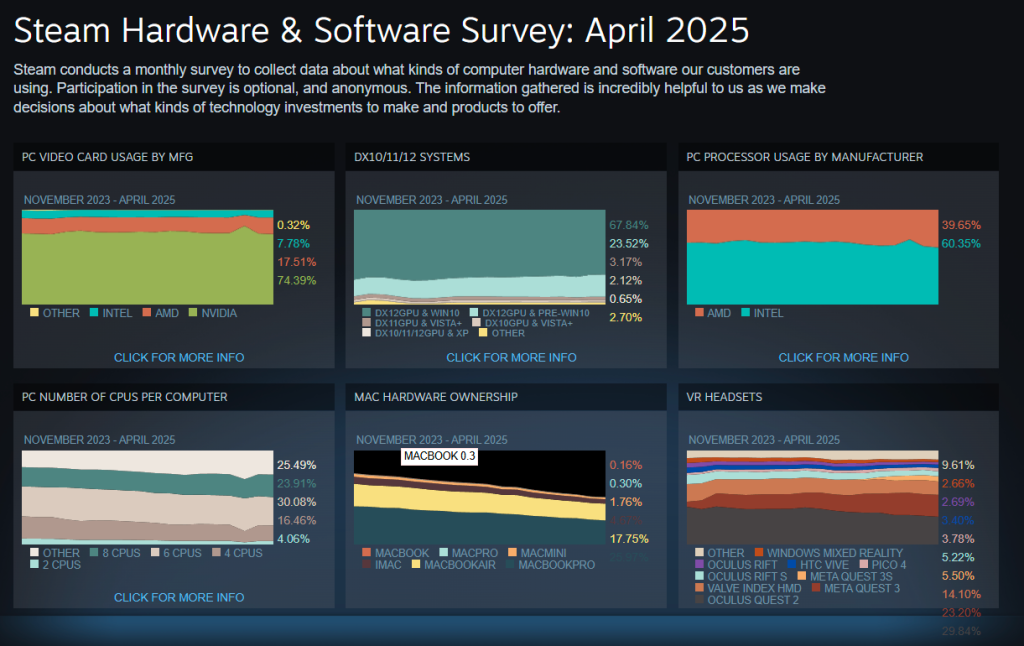Click the DX10/11/12GPU & XP legend swatch
The image size is (1024, 646).
point(366,332)
